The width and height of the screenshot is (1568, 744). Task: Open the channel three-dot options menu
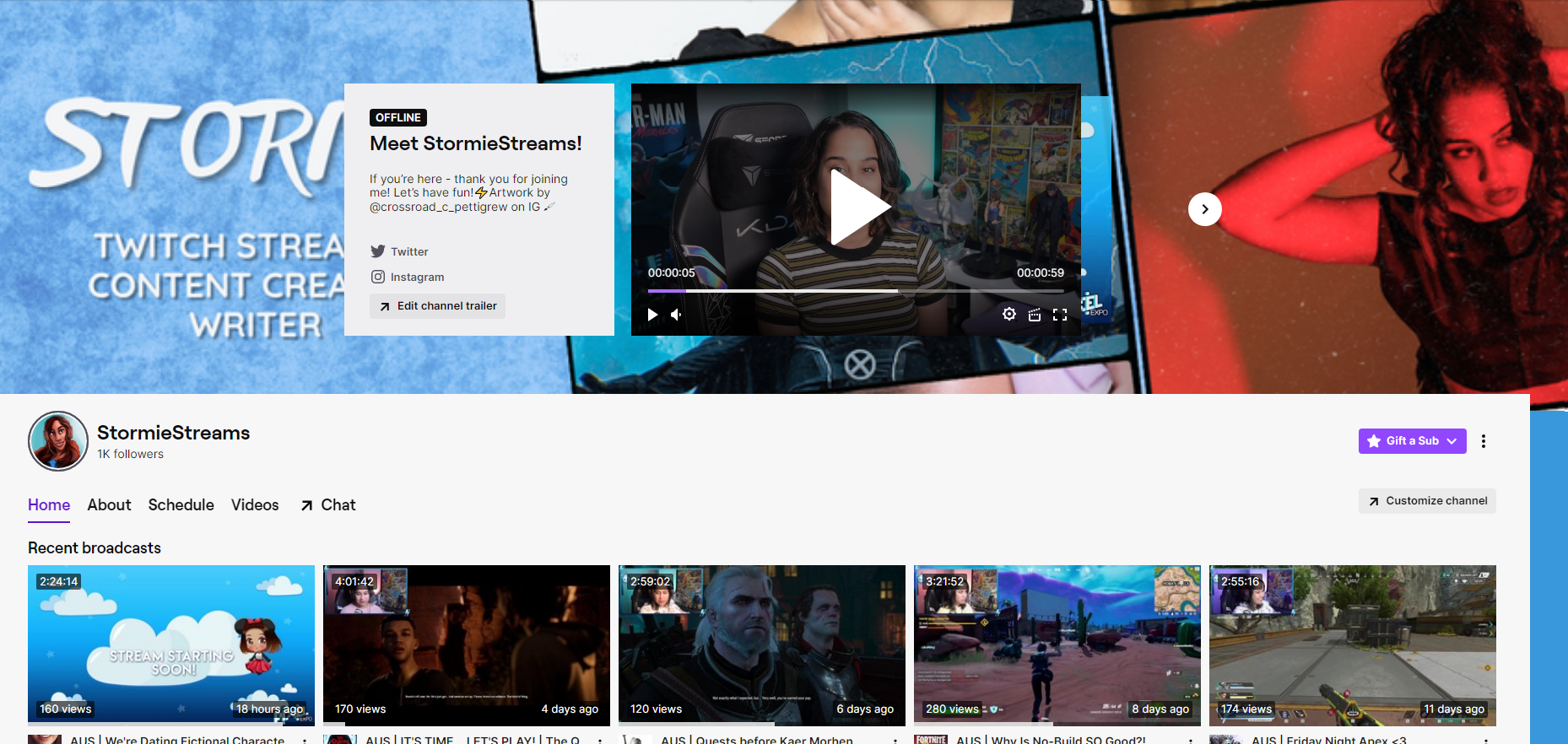click(1484, 441)
